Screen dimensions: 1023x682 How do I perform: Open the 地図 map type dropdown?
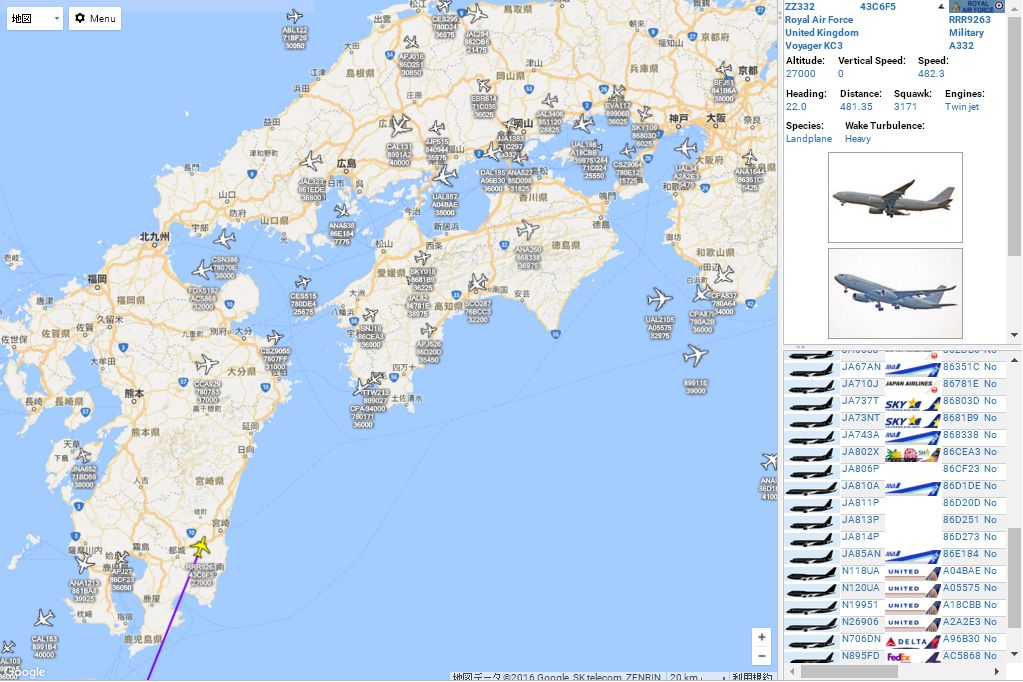35,18
